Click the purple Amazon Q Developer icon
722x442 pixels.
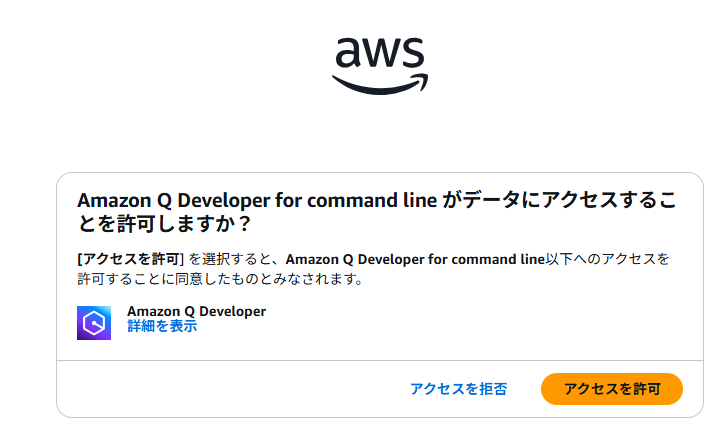pos(94,322)
